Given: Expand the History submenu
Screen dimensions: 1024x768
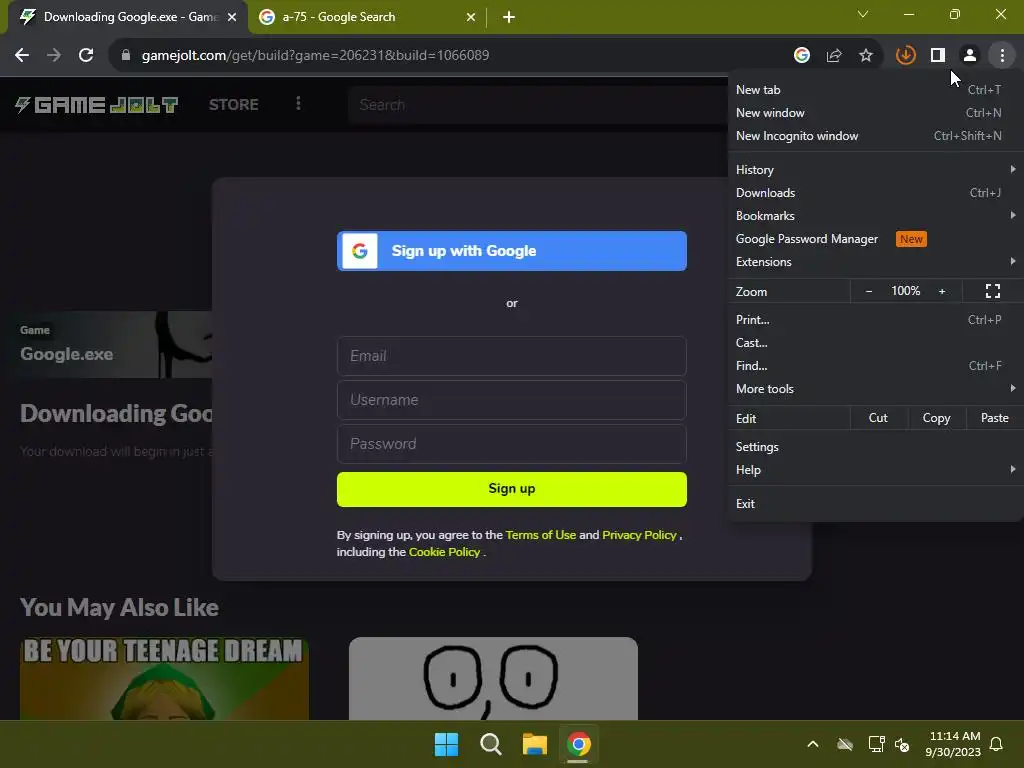Looking at the screenshot, I should (875, 169).
